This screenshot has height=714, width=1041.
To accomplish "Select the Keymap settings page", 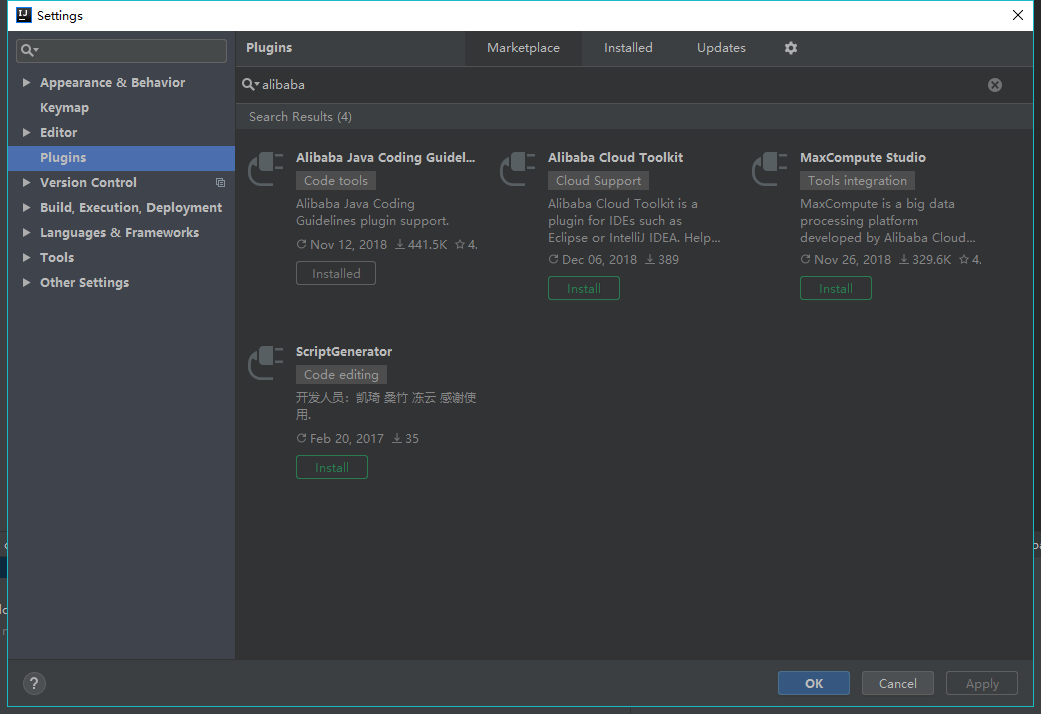I will 64,107.
